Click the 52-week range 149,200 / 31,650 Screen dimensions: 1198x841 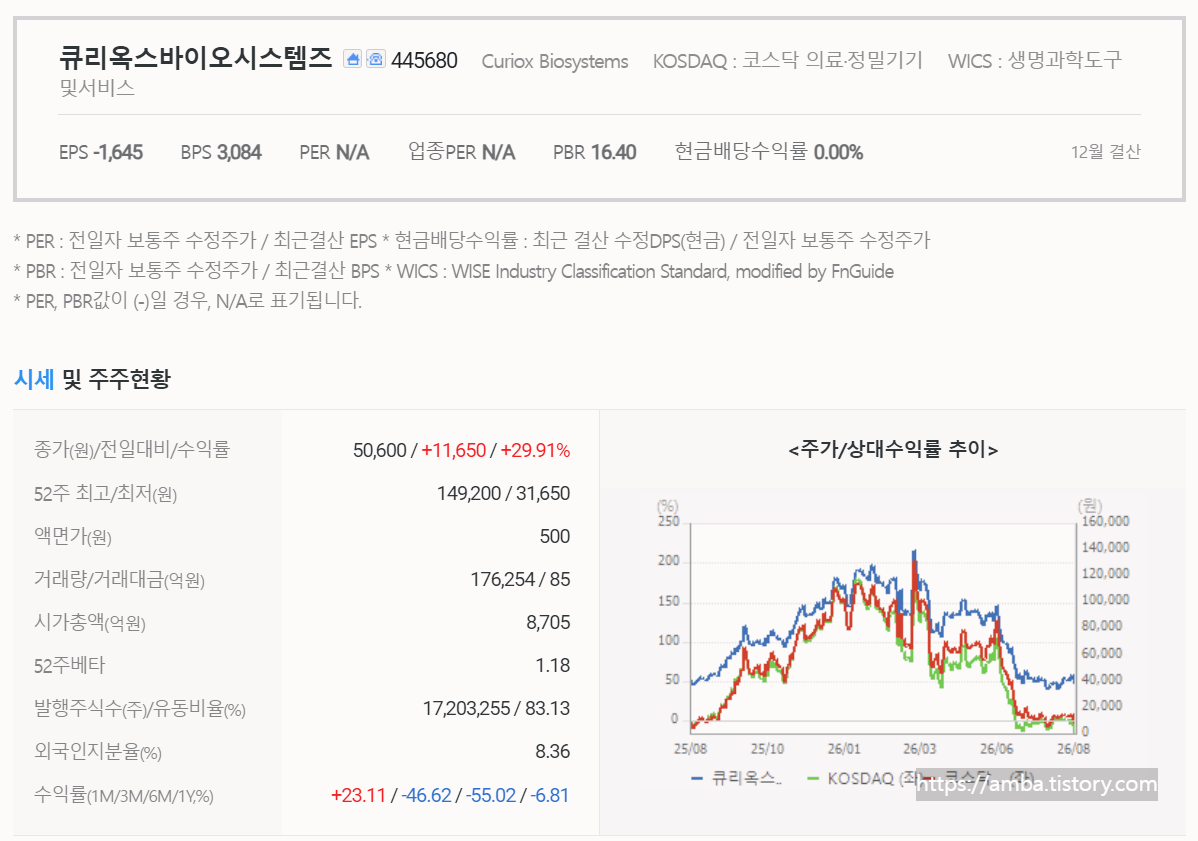503,493
